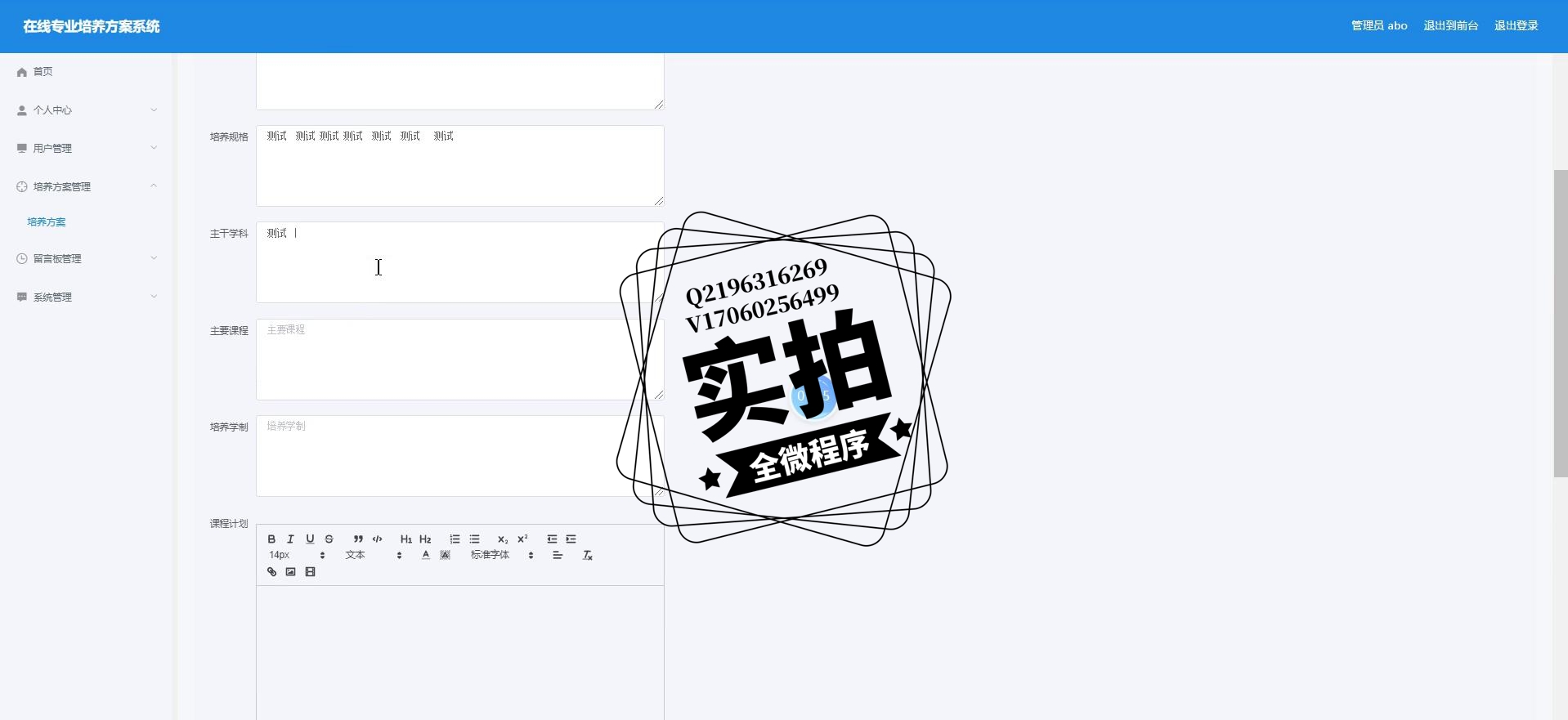Focus the 主干学科 text area

460,262
